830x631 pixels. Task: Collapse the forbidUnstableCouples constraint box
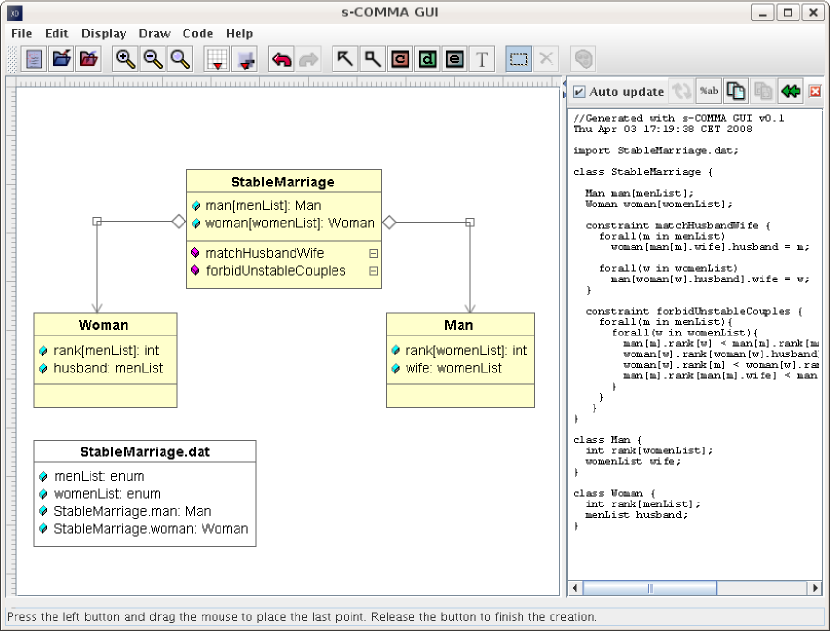pos(373,271)
